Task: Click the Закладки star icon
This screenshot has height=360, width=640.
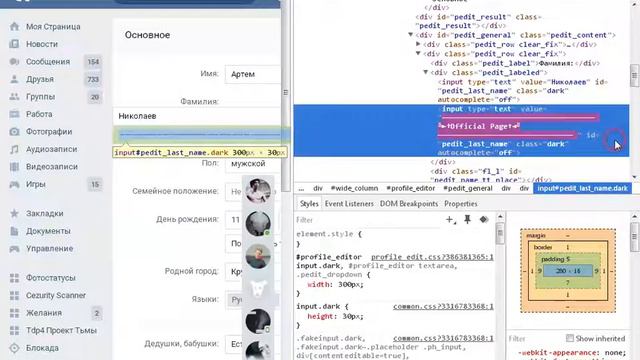Action: click(x=14, y=213)
